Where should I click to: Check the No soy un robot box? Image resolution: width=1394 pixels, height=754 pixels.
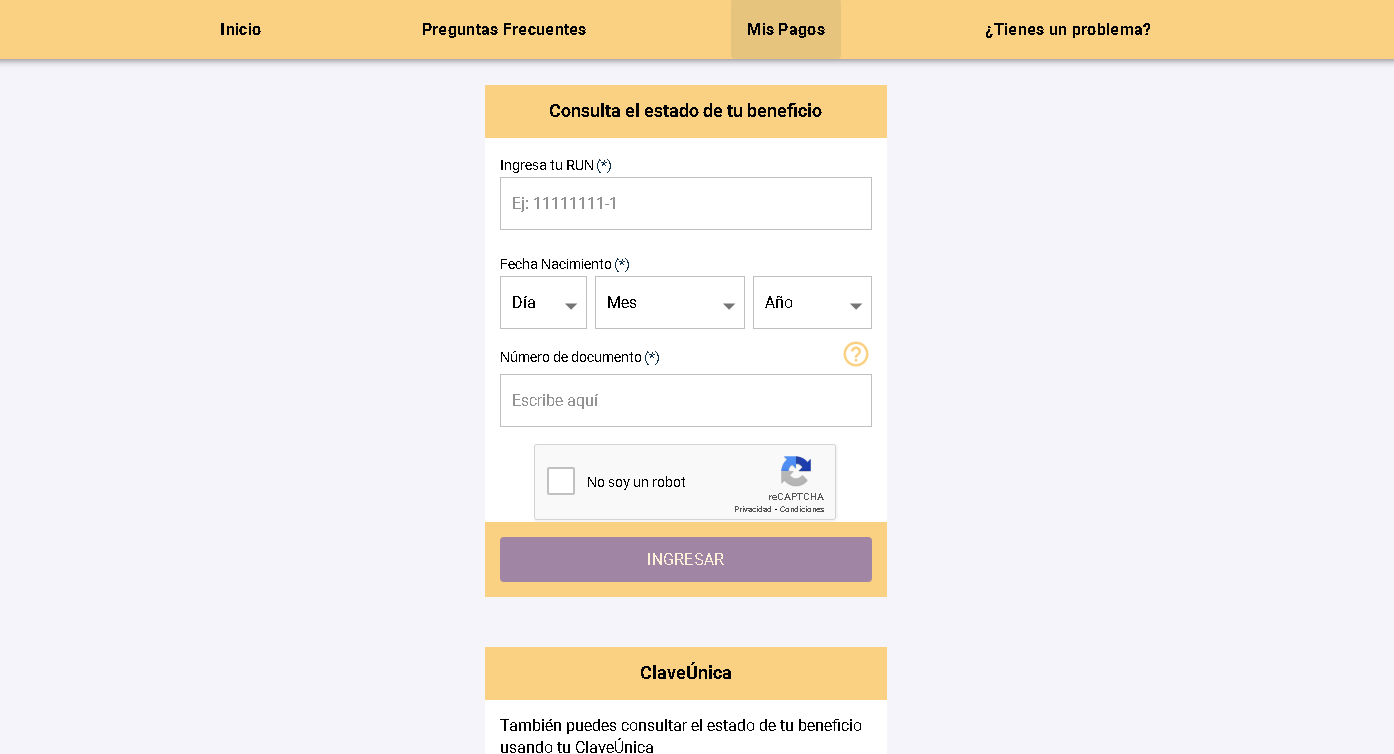point(561,482)
